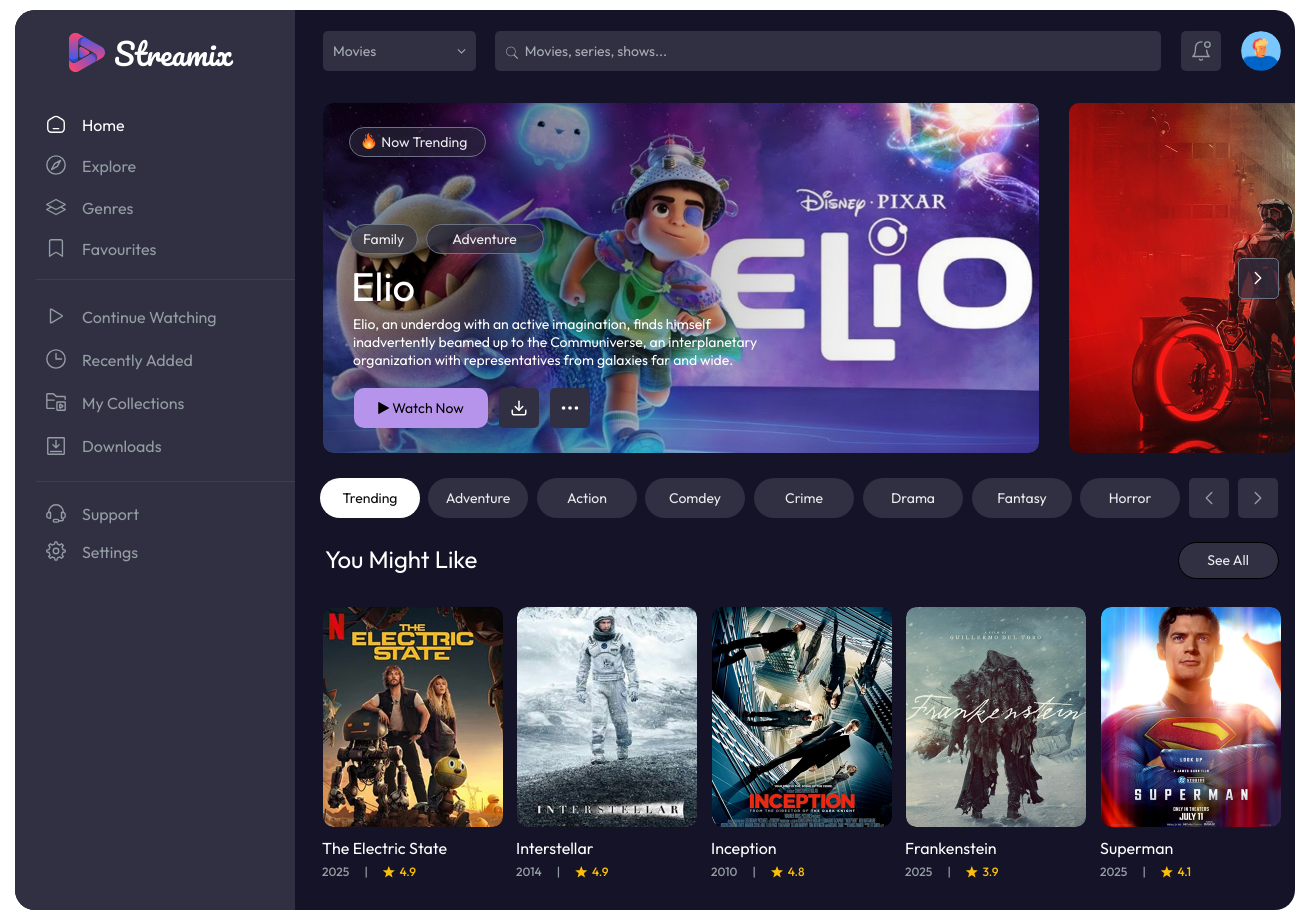Open the Settings gear

point(56,552)
